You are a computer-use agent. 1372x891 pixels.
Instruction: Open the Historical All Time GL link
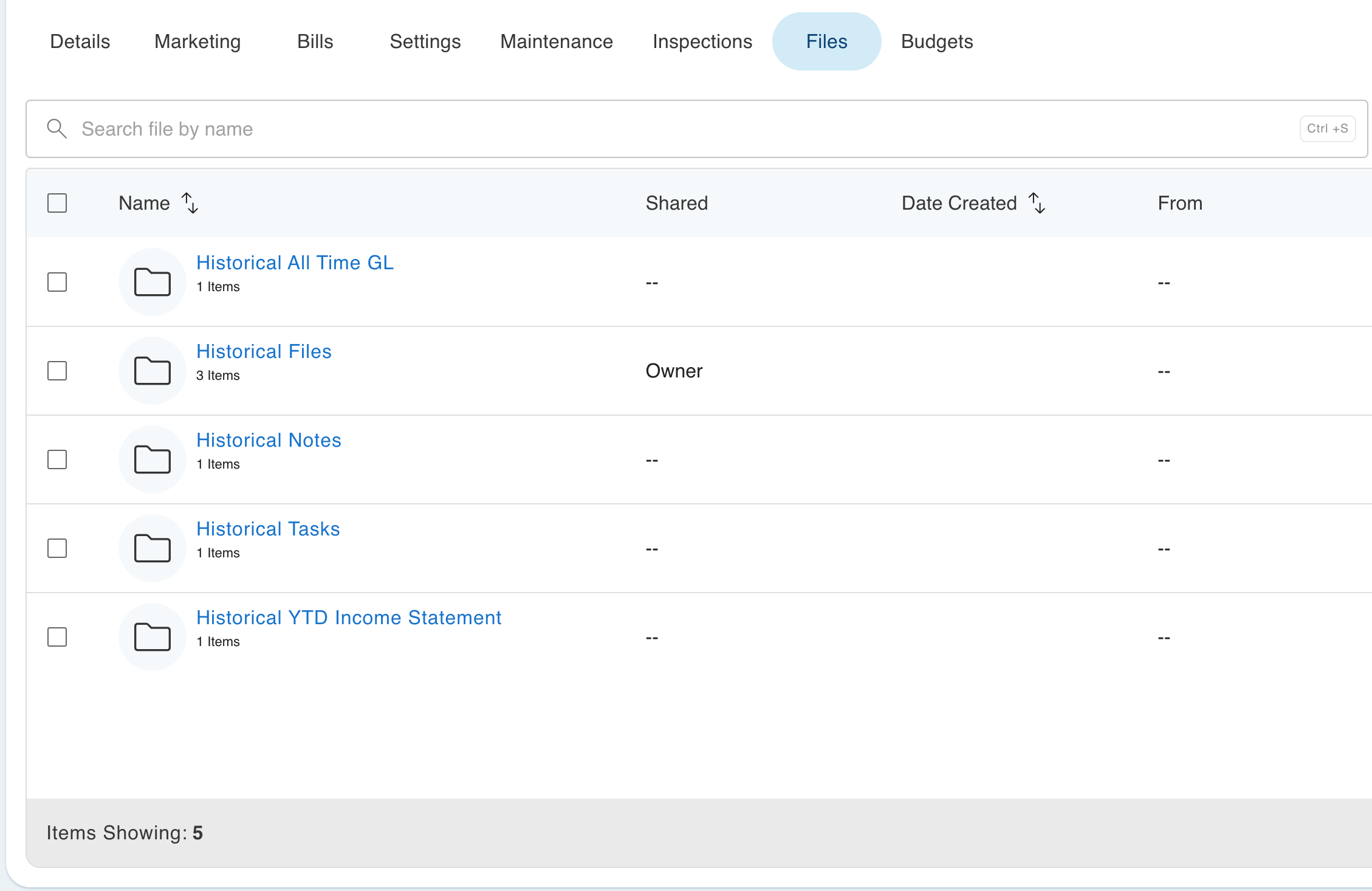pos(295,263)
